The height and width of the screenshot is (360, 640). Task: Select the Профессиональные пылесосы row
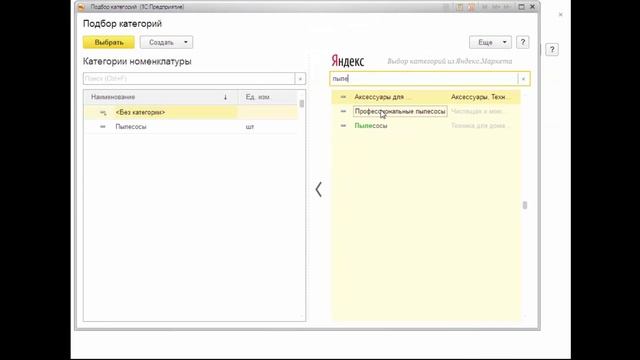pyautogui.click(x=426, y=111)
